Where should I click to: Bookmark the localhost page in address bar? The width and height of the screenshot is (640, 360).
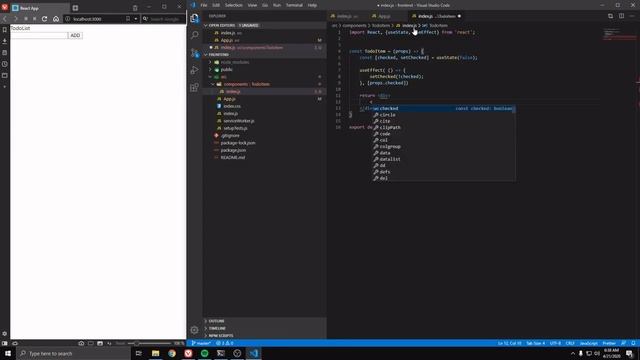coord(128,19)
